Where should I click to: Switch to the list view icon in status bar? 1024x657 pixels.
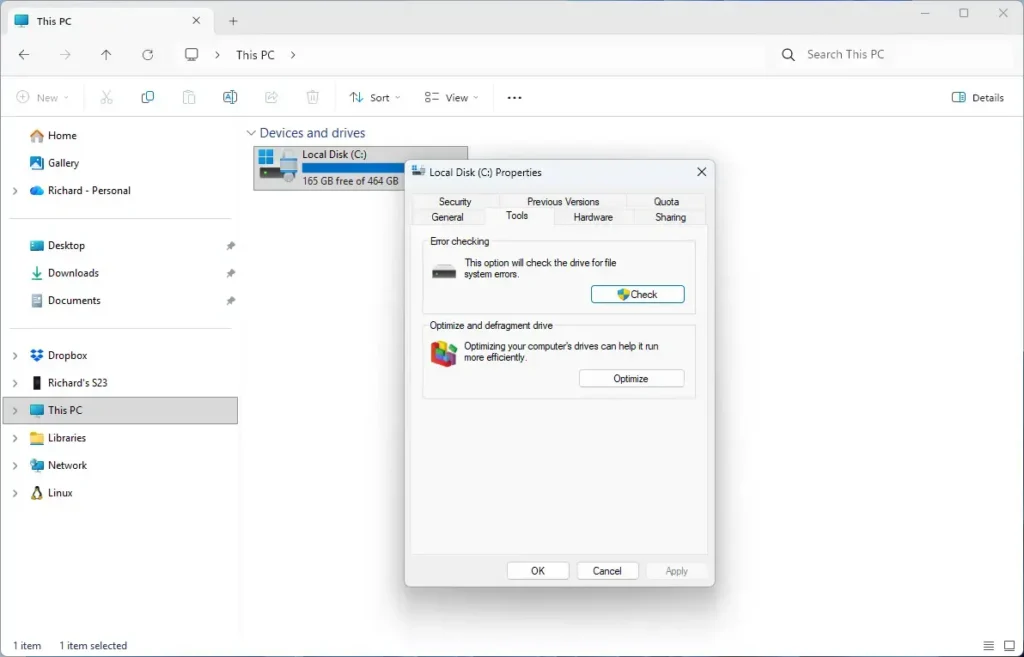click(x=989, y=645)
